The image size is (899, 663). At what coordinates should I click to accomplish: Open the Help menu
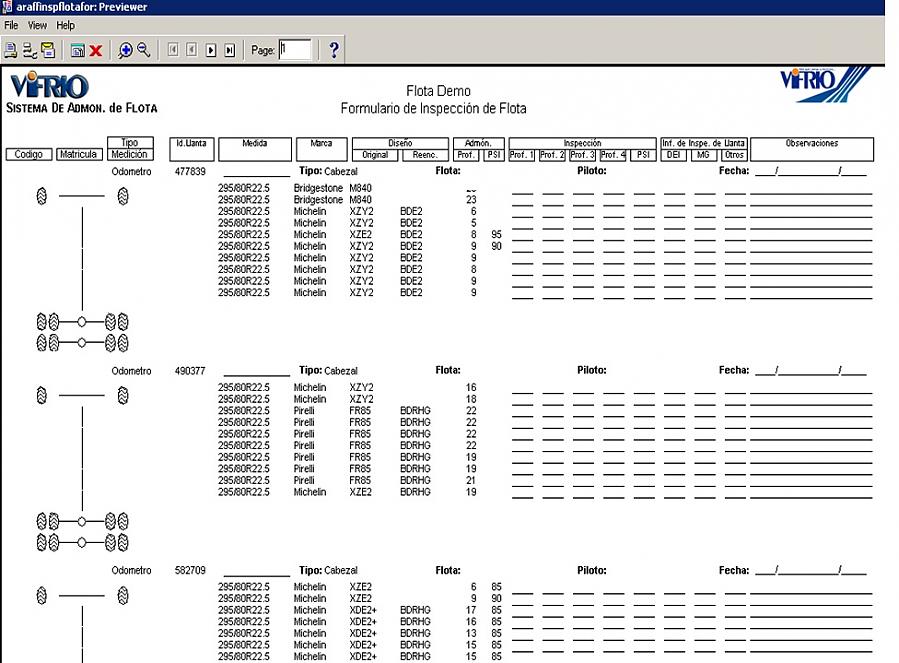click(65, 25)
